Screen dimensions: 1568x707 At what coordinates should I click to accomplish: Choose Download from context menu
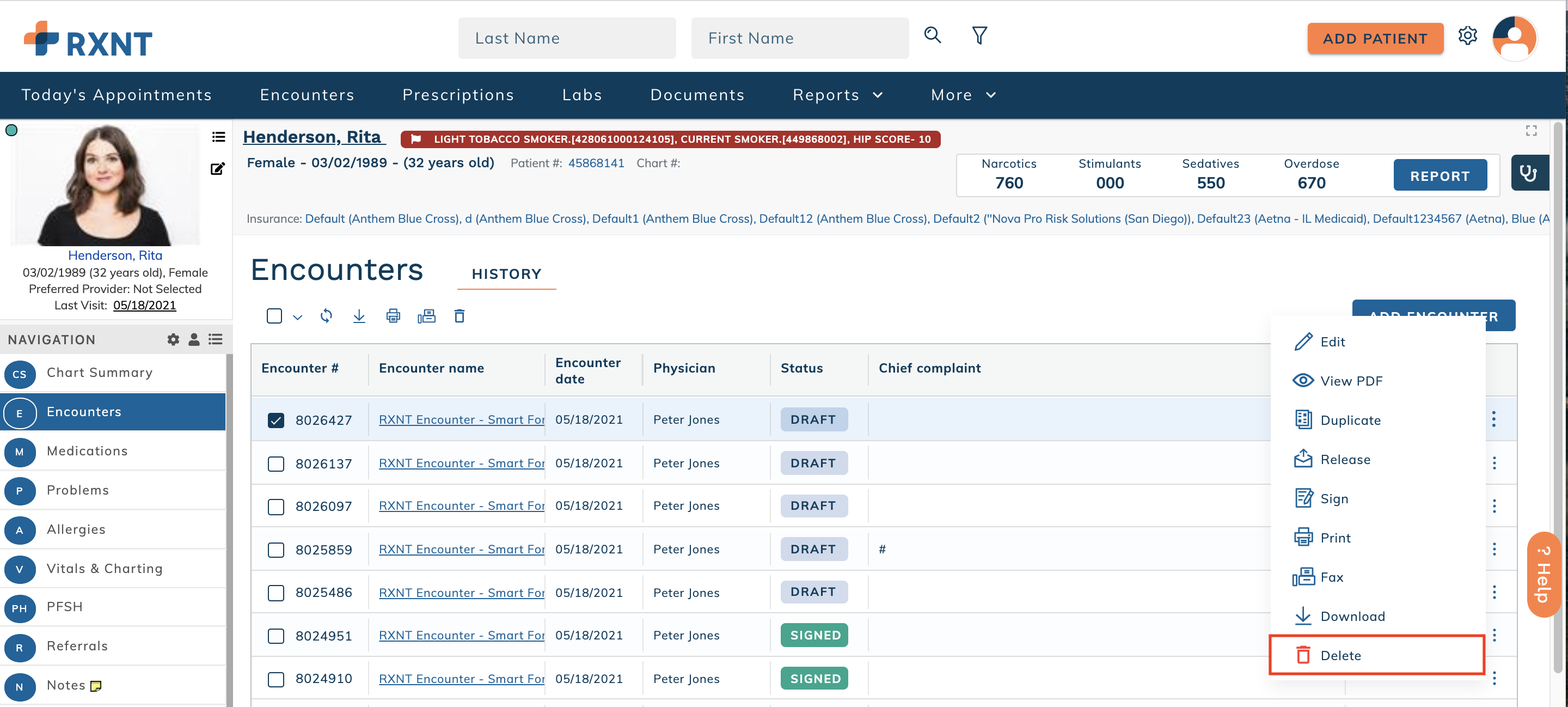click(1377, 615)
